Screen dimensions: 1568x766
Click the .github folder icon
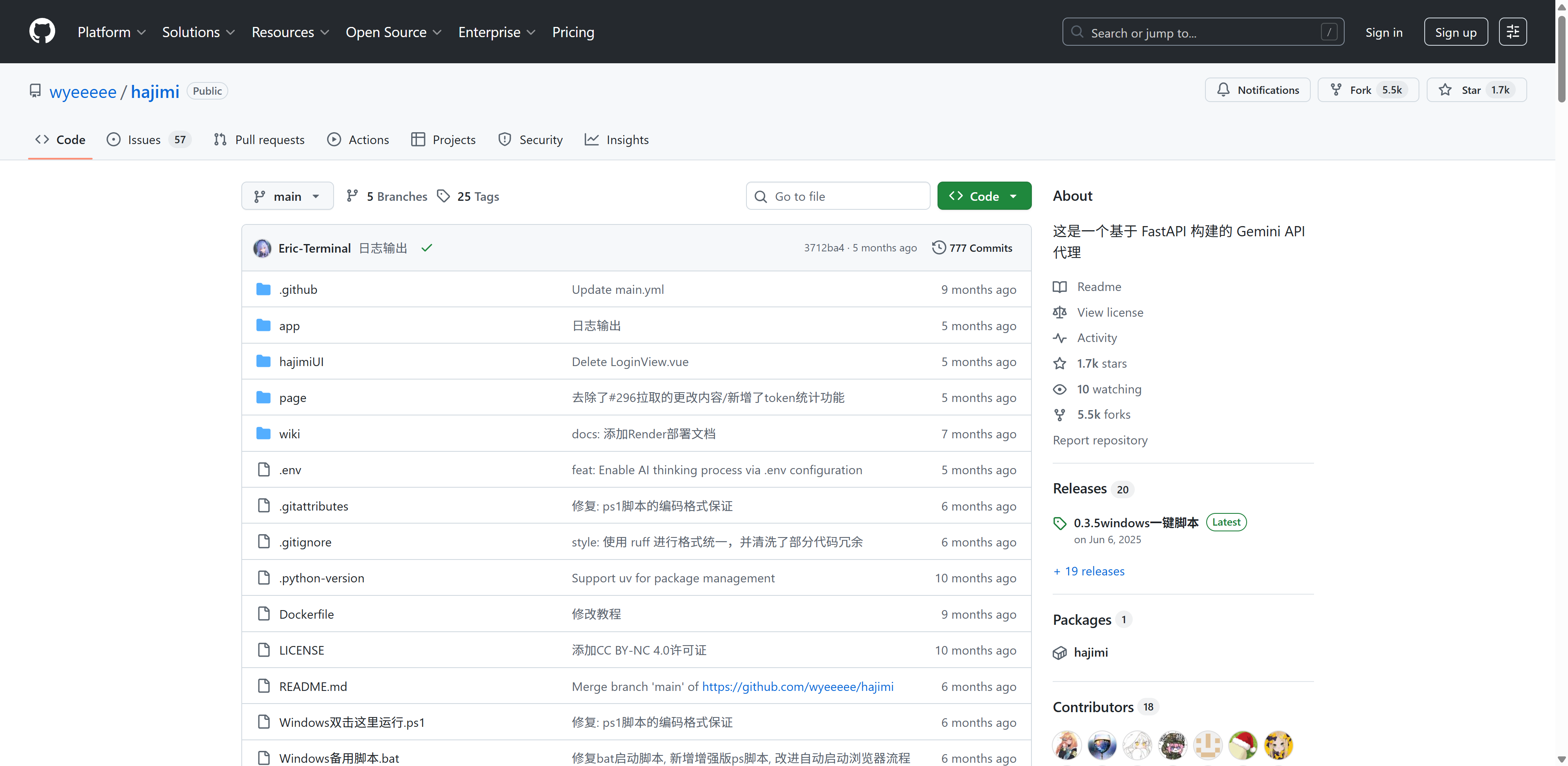click(x=263, y=289)
